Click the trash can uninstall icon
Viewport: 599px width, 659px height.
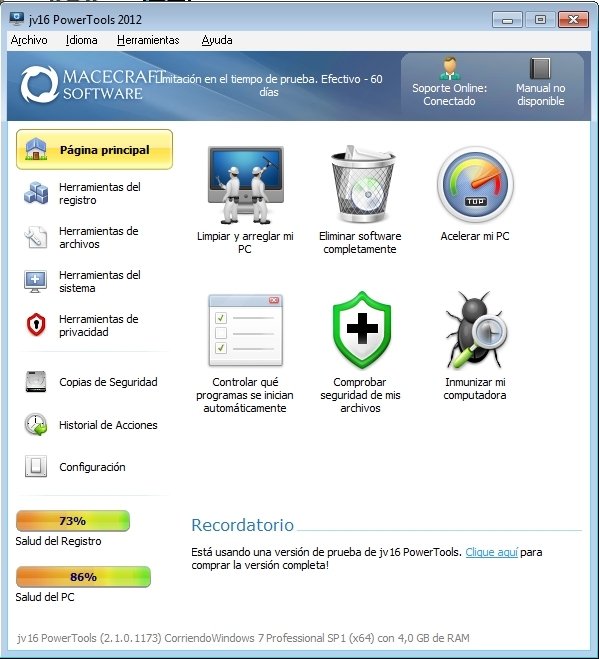(x=362, y=184)
